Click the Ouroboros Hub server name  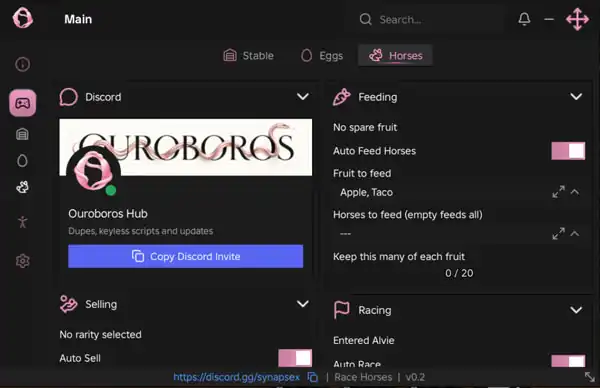click(x=108, y=214)
